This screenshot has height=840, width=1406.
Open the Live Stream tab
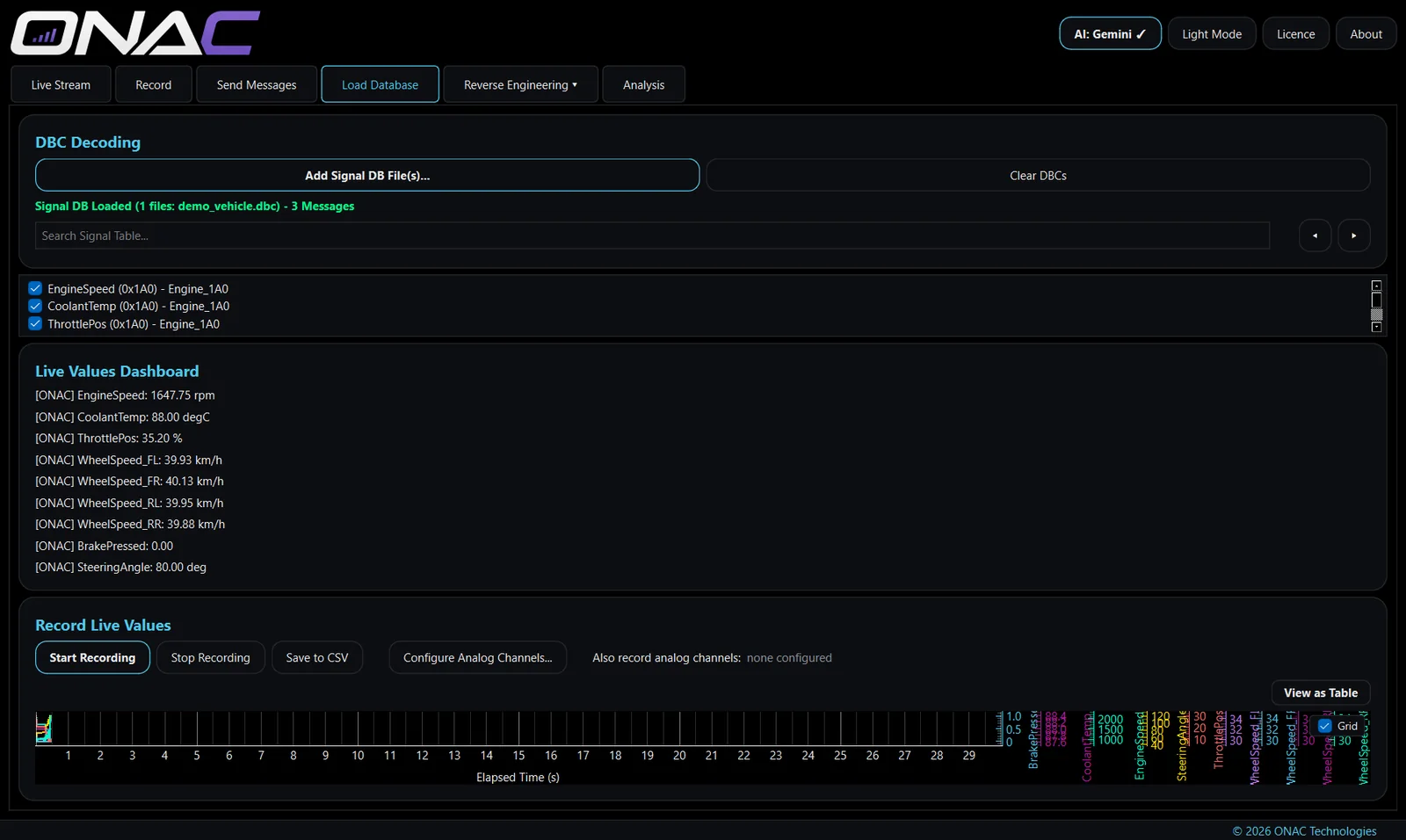point(61,84)
